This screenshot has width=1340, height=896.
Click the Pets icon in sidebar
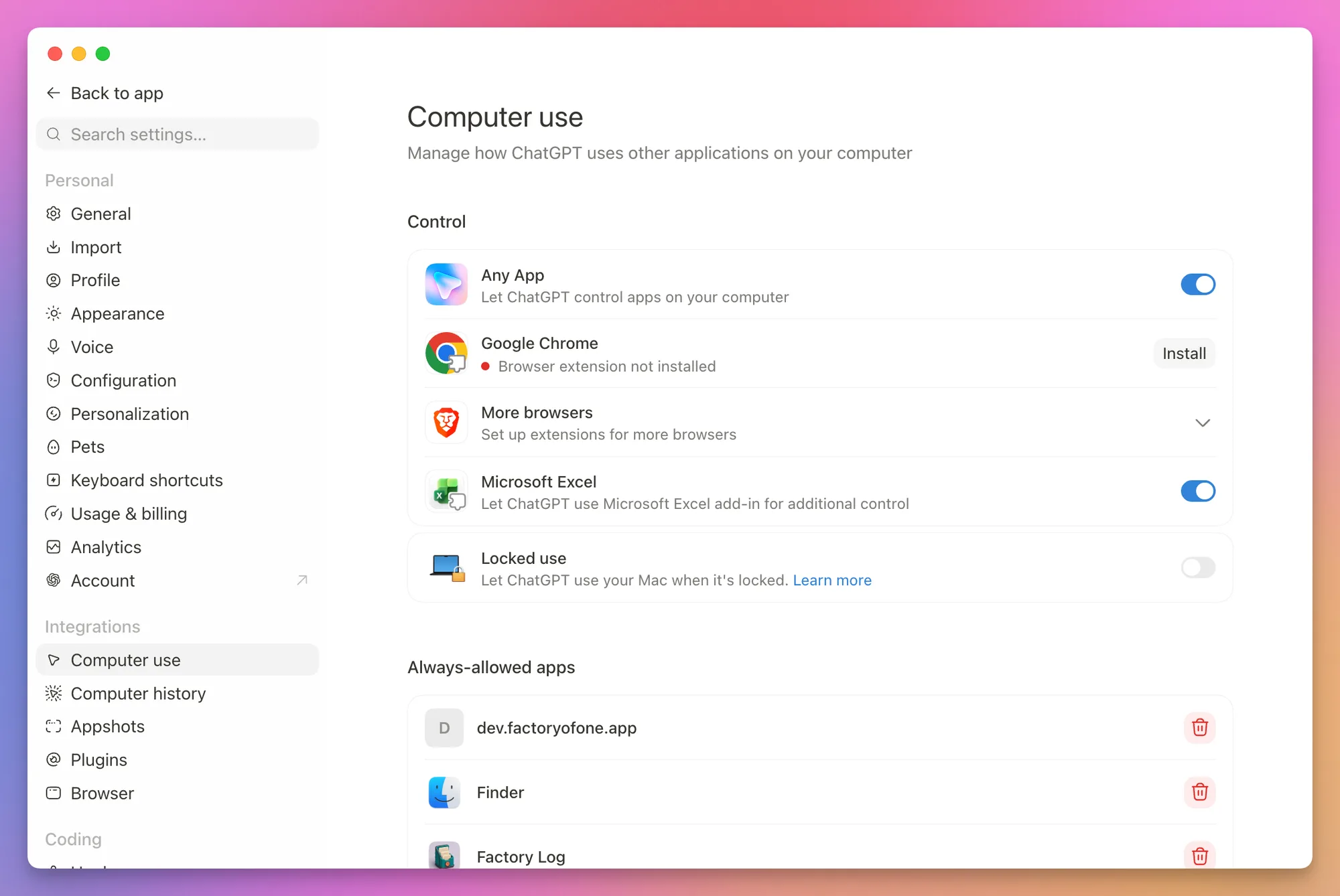[x=54, y=447]
